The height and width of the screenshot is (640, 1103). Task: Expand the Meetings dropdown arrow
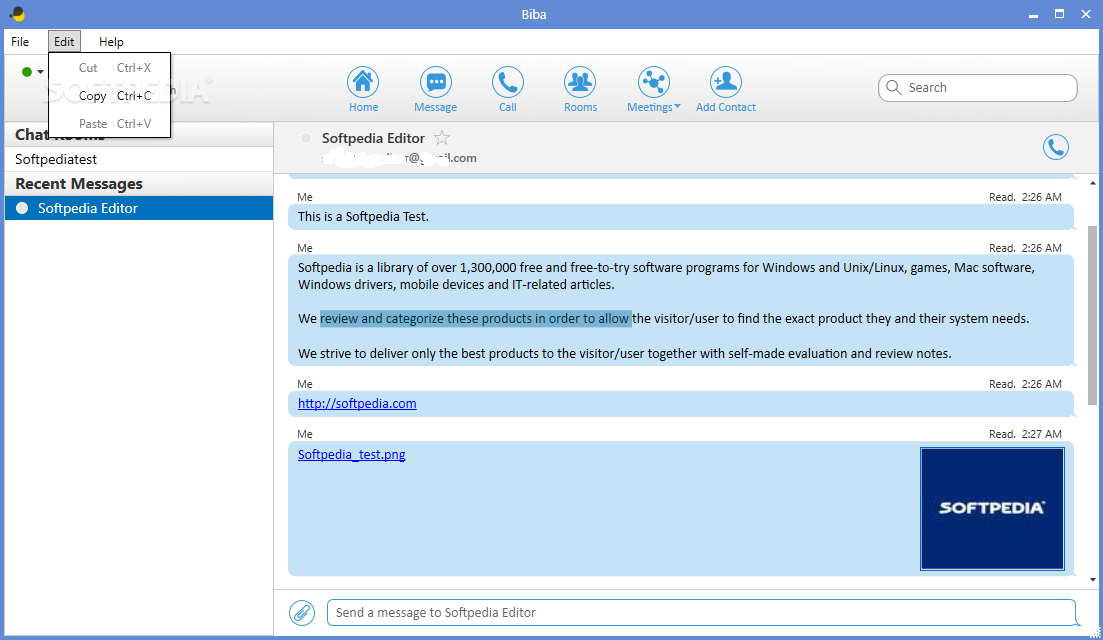coord(677,106)
